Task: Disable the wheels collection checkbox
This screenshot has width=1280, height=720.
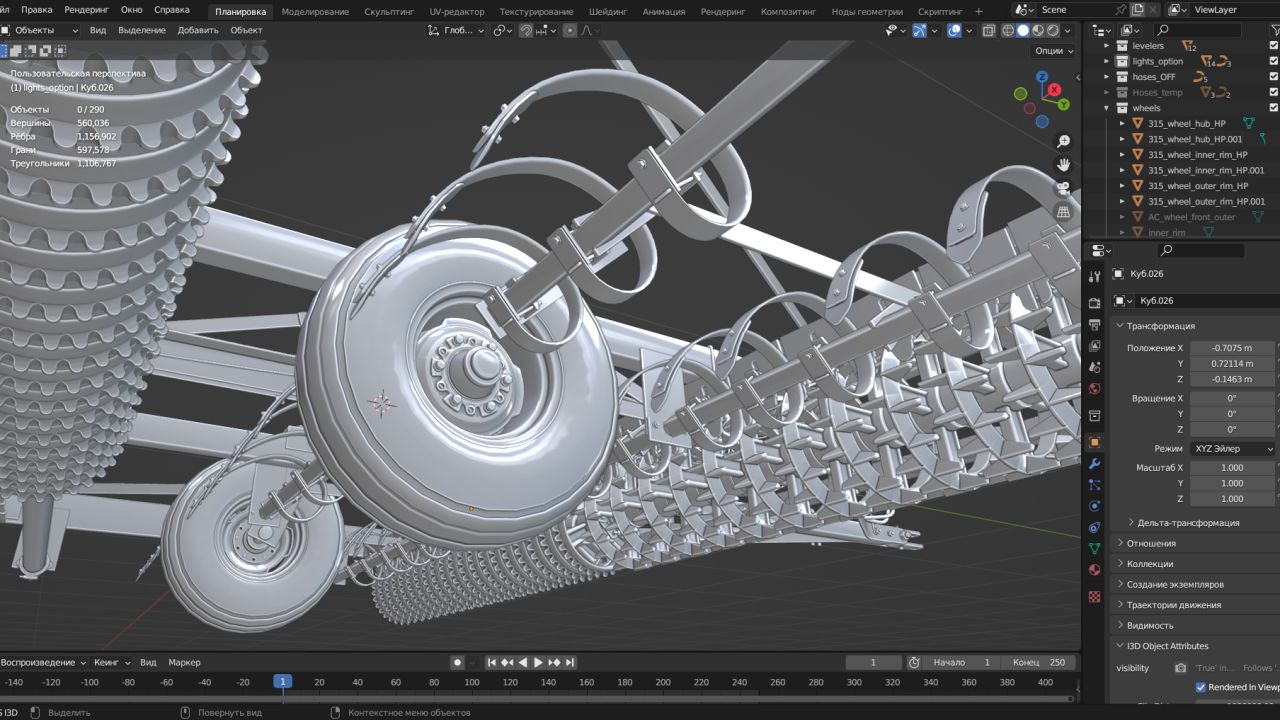Action: click(1273, 108)
